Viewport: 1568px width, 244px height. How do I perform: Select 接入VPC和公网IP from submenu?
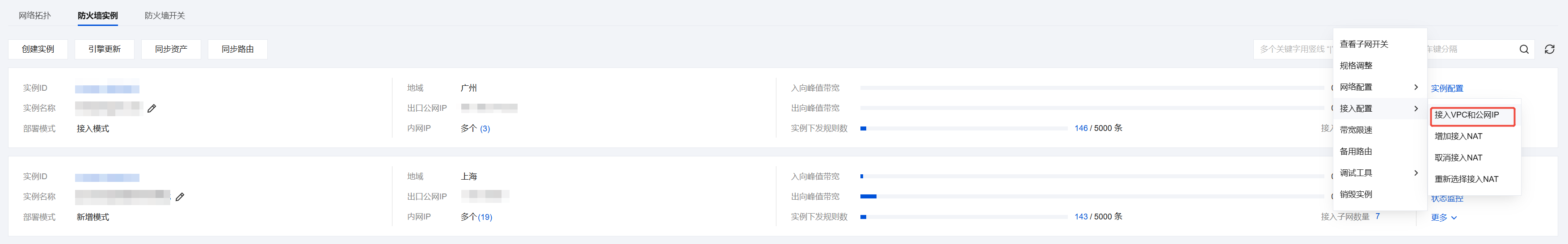click(x=1467, y=115)
